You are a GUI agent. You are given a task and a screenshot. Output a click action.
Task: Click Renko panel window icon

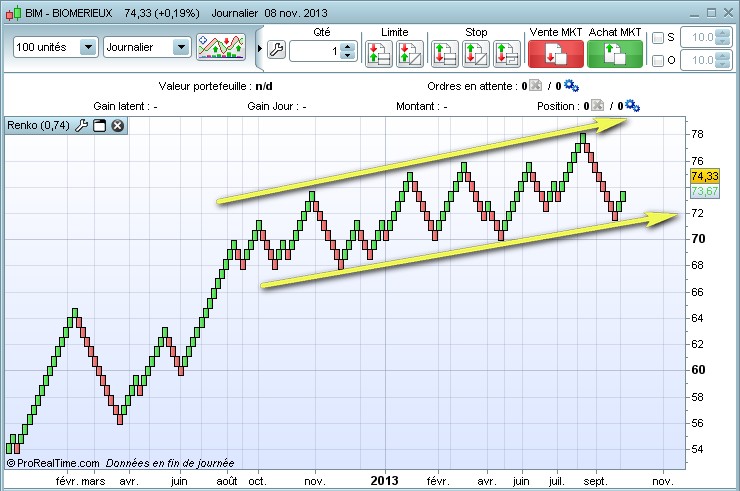[x=100, y=126]
